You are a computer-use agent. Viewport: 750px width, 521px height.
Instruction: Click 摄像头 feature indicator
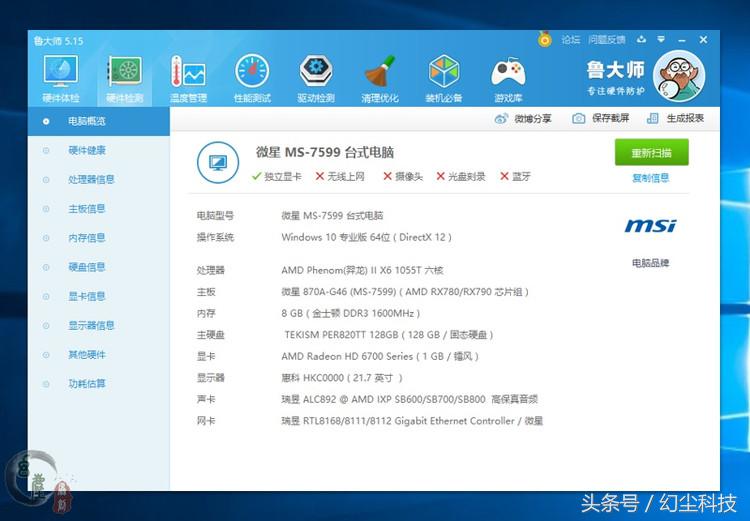click(403, 177)
